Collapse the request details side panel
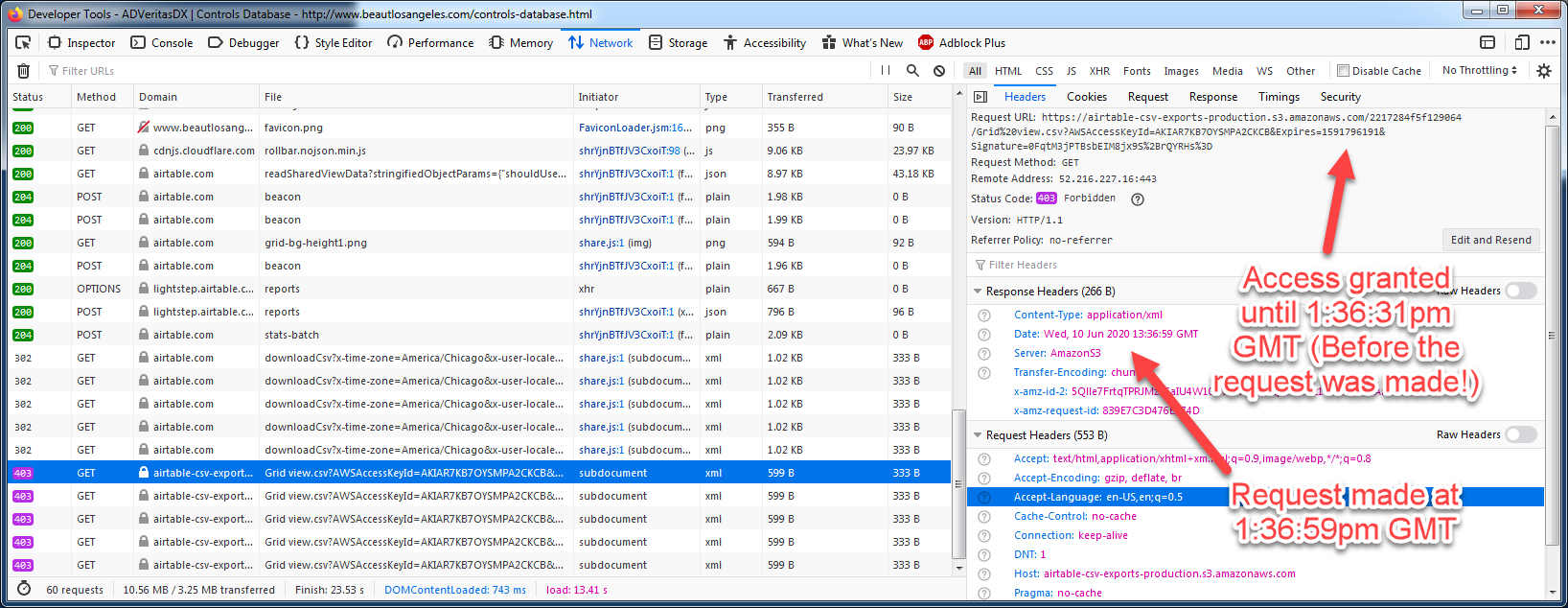Image resolution: width=1568 pixels, height=608 pixels. point(980,97)
